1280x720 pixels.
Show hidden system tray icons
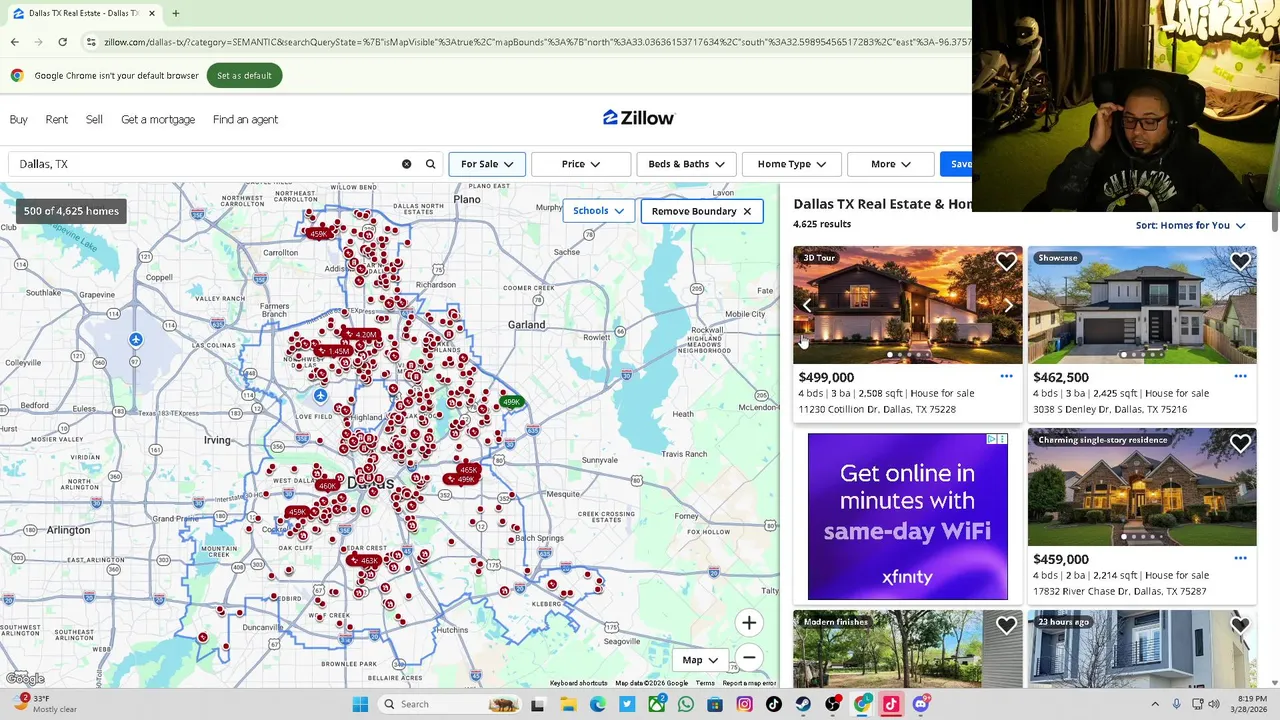1155,704
